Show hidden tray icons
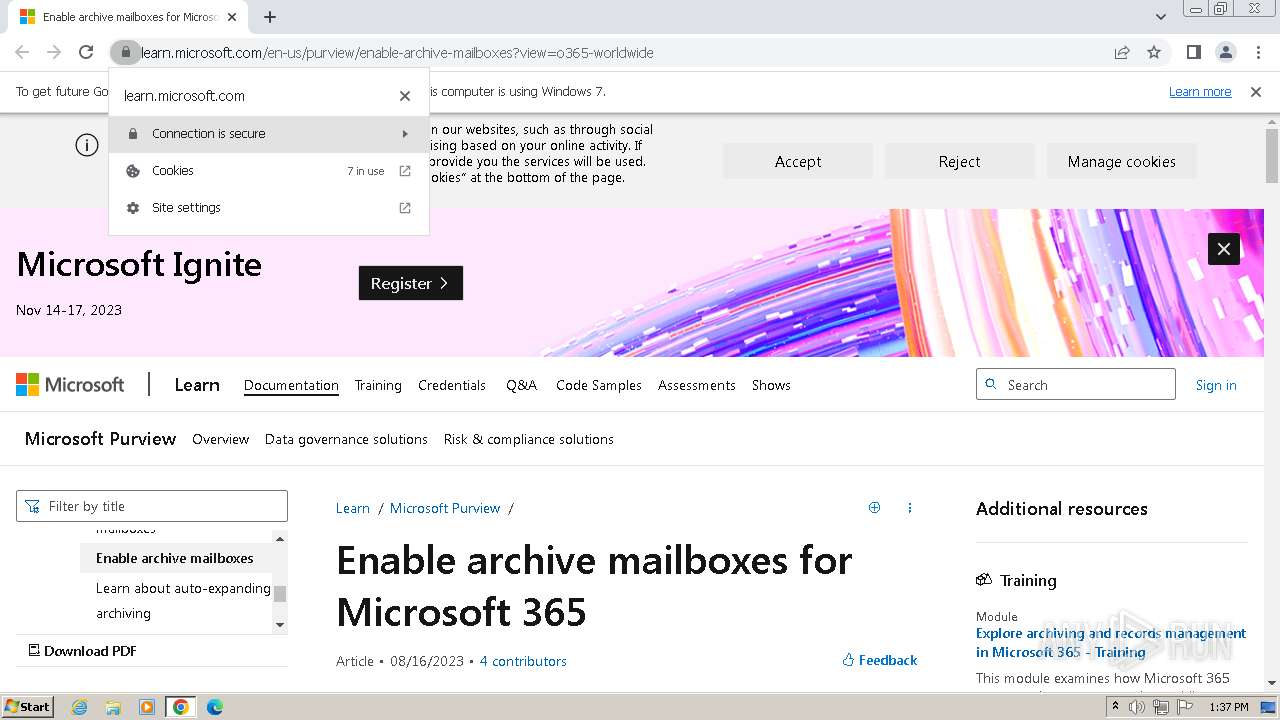This screenshot has width=1280, height=720. tap(1115, 707)
